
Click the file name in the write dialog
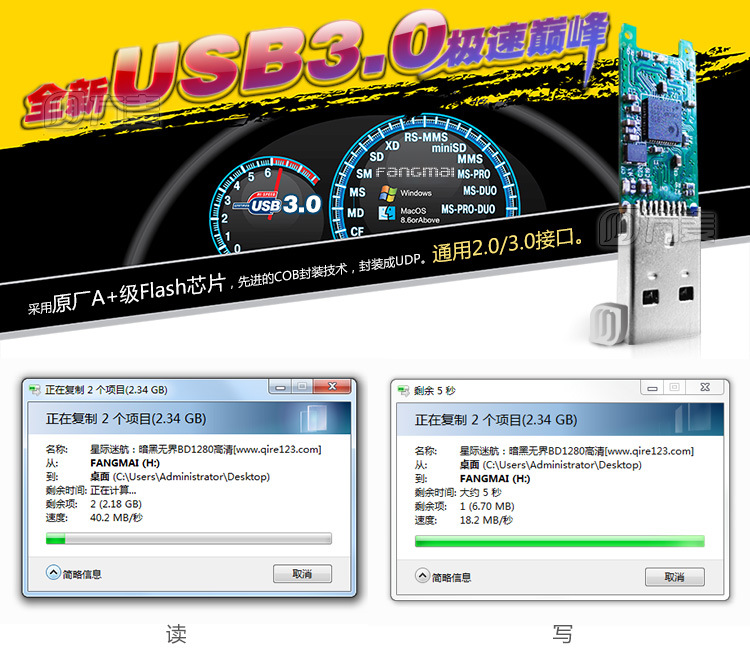tap(576, 451)
